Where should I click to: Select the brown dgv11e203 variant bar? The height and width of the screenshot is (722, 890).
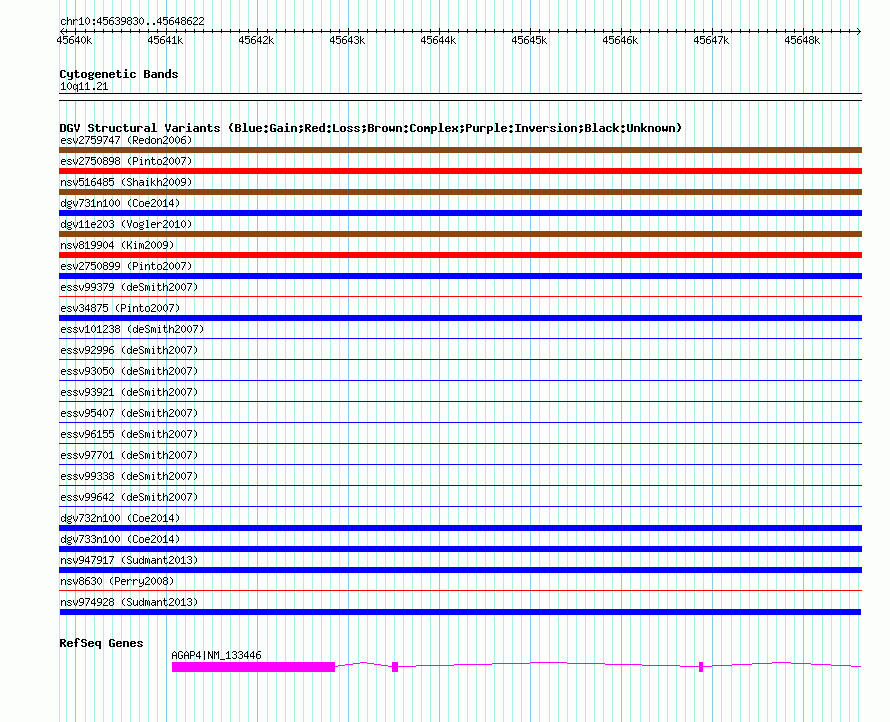pos(460,234)
